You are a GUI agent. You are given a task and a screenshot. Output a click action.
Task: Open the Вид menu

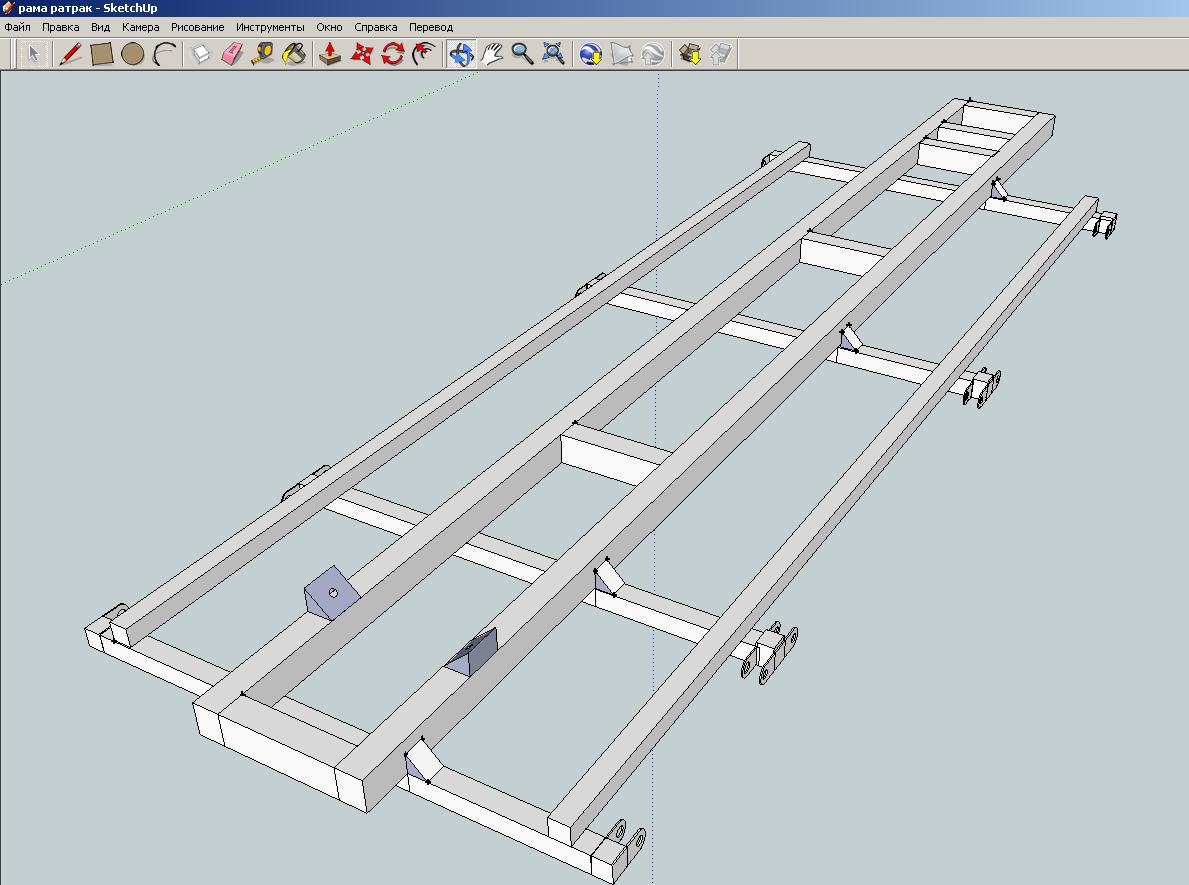[101, 27]
